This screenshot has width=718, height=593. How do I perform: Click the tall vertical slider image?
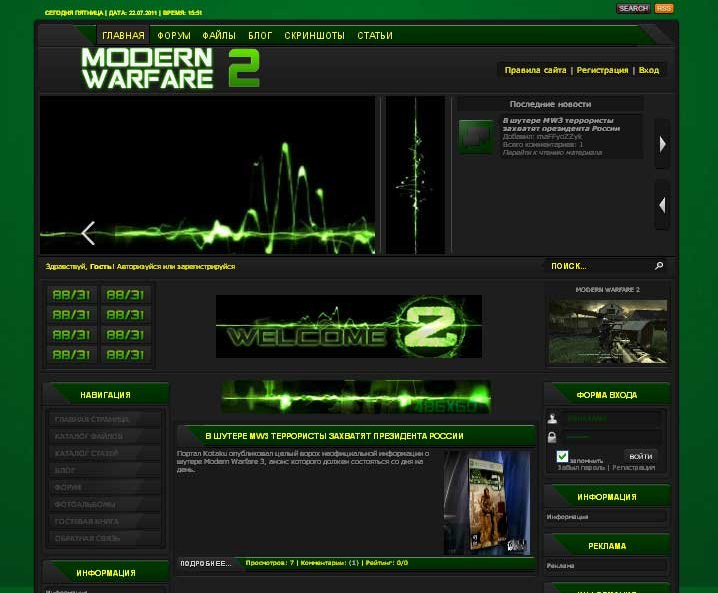tap(415, 175)
